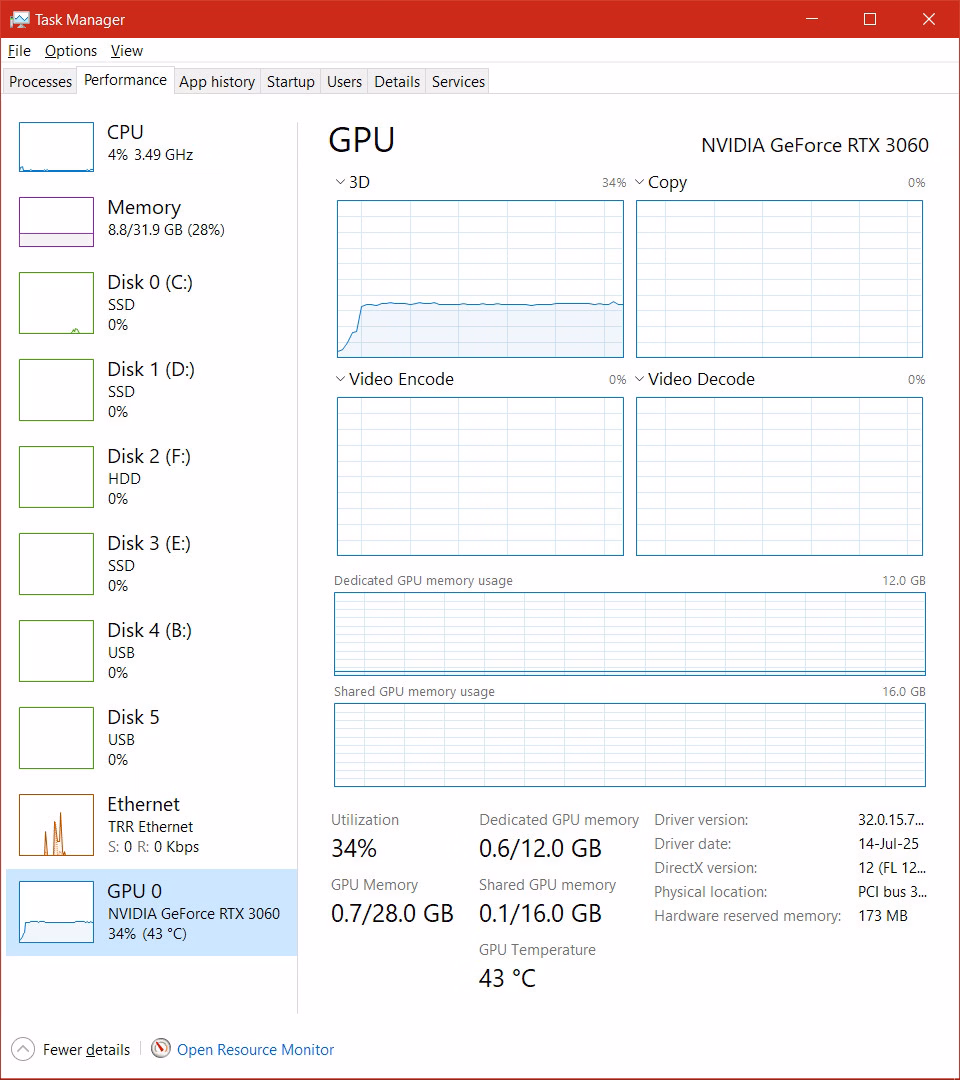
Task: Select the Ethernet activity mini graph
Action: point(56,824)
